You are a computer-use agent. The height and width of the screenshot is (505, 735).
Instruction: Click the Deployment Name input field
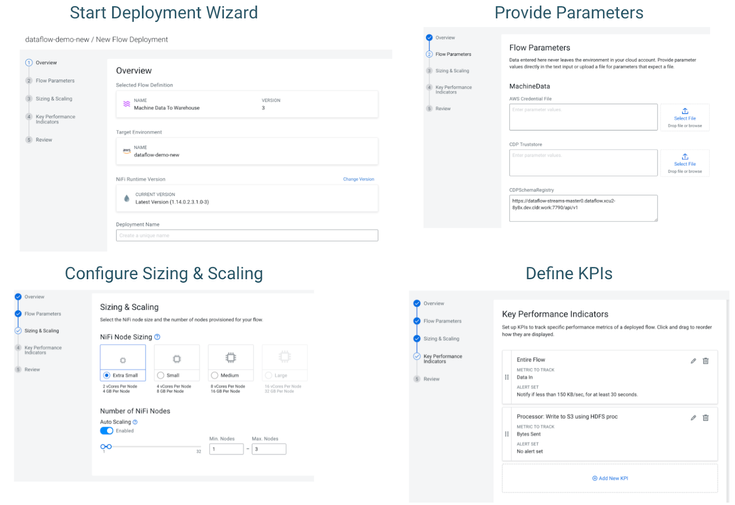point(247,235)
